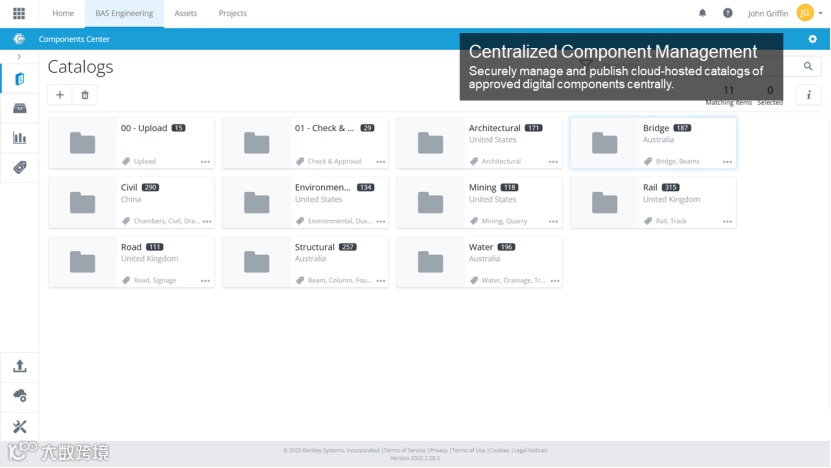Open more options for Rail catalog
The width and height of the screenshot is (831, 468).
[x=727, y=222]
